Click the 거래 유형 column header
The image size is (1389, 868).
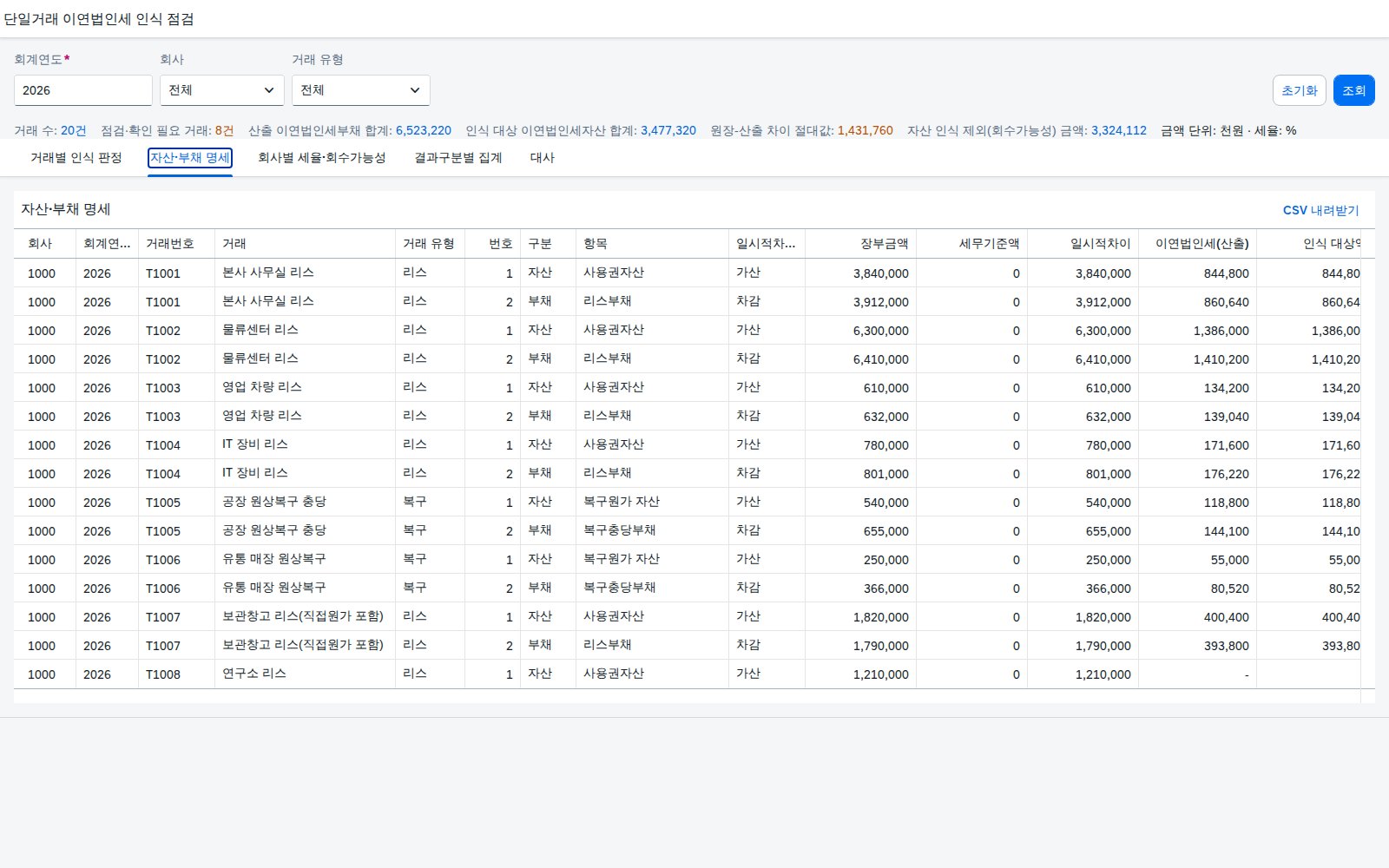pyautogui.click(x=431, y=244)
